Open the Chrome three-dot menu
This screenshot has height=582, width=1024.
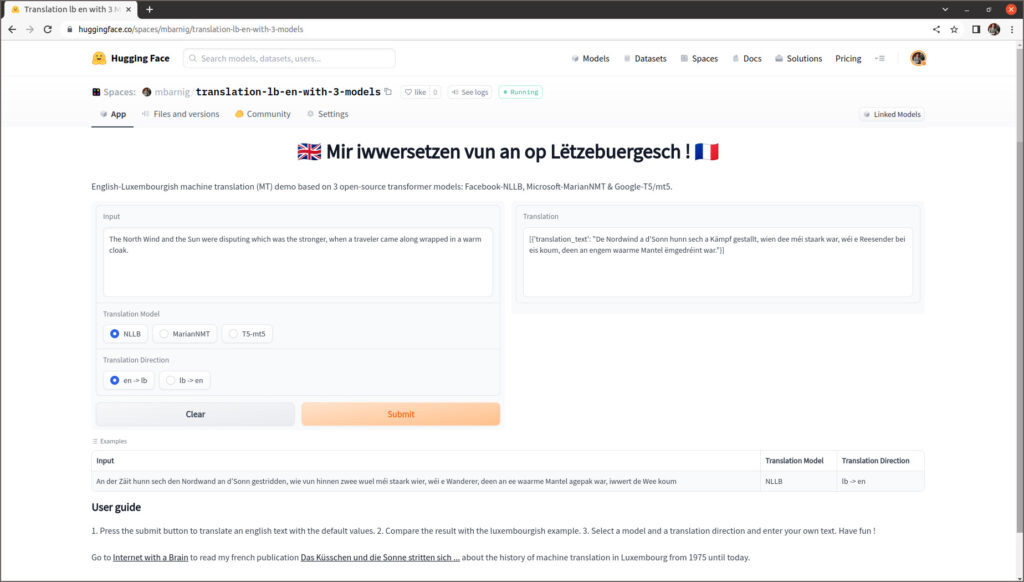(x=1011, y=29)
